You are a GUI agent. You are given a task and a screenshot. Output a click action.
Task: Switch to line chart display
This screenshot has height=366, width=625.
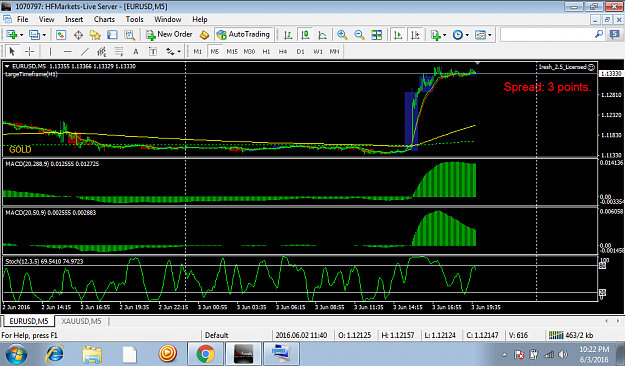[322, 35]
